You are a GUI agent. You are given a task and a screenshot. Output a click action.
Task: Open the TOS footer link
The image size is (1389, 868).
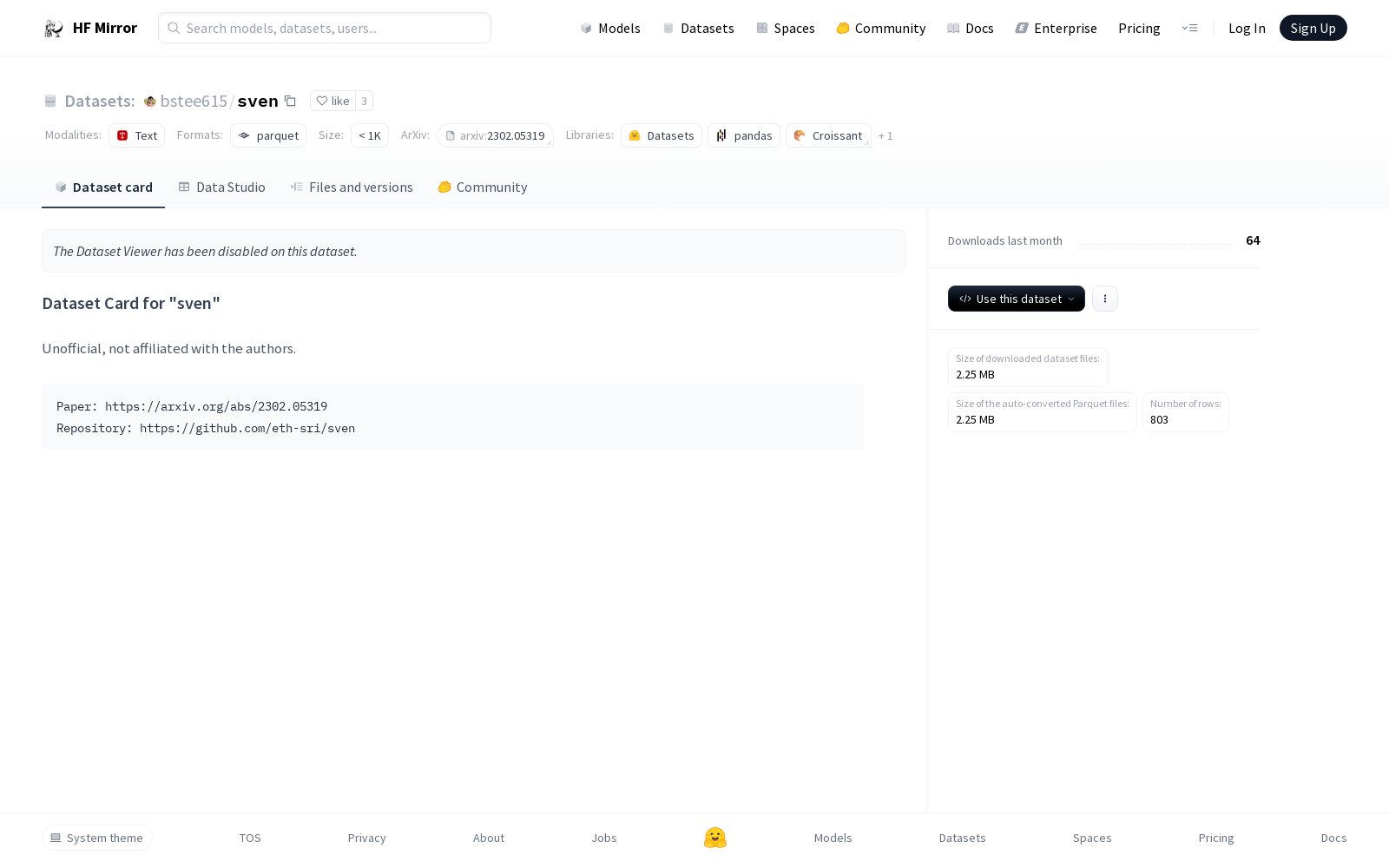pos(250,838)
